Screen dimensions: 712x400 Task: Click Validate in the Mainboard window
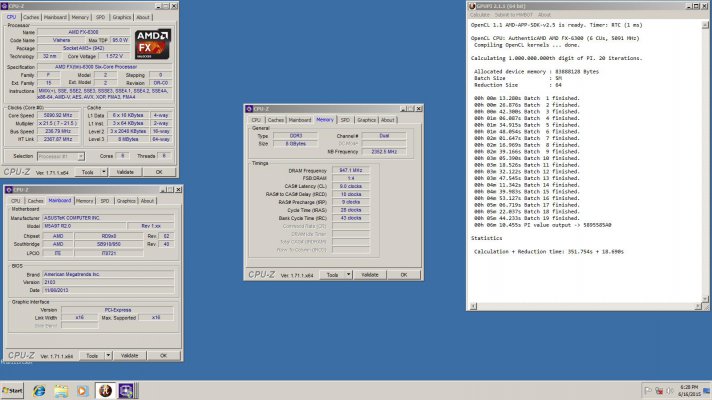point(129,356)
